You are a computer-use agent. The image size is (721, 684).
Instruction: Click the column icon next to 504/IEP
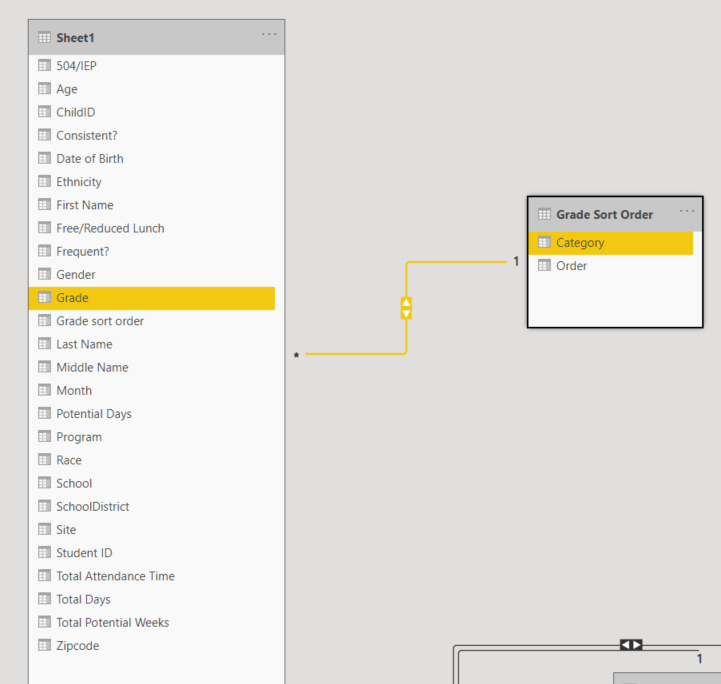coord(44,66)
